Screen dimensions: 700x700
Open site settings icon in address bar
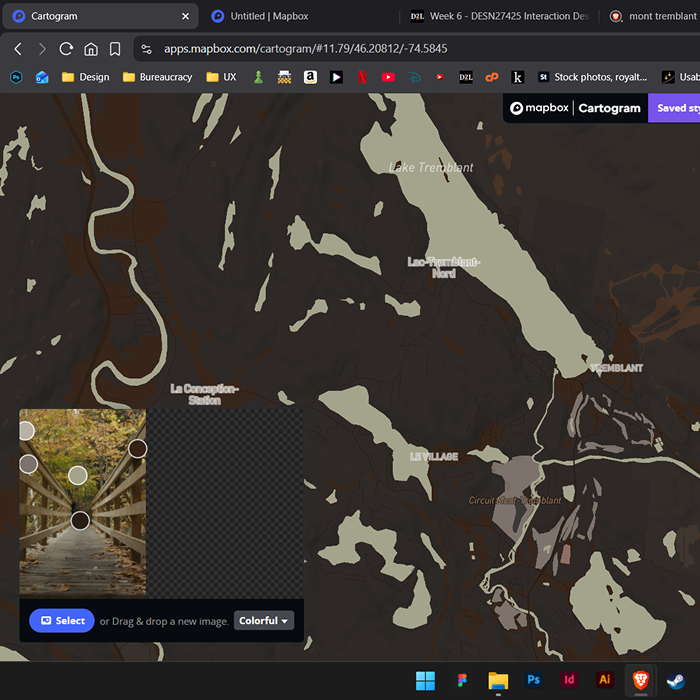[146, 49]
